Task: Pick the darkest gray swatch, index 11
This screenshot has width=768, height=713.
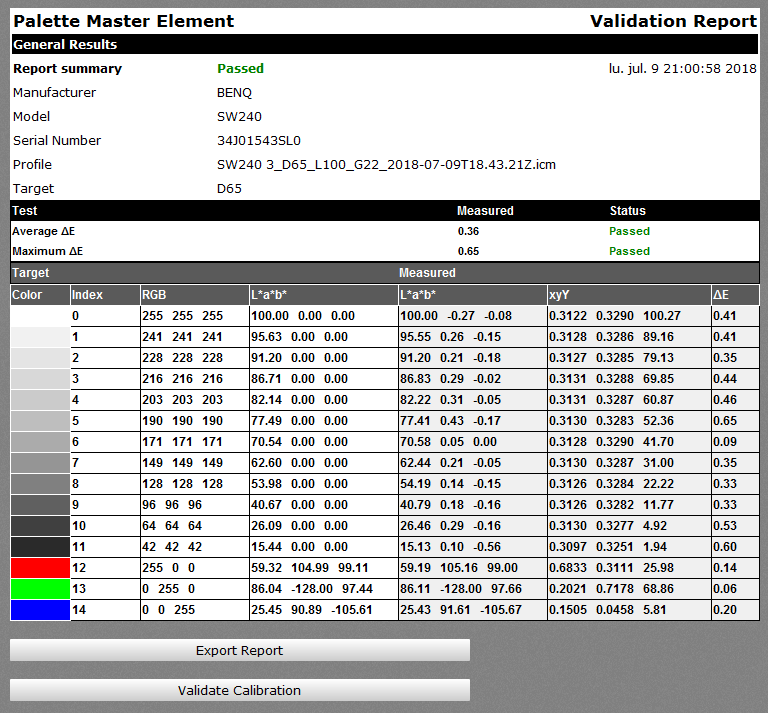Action: 40,547
